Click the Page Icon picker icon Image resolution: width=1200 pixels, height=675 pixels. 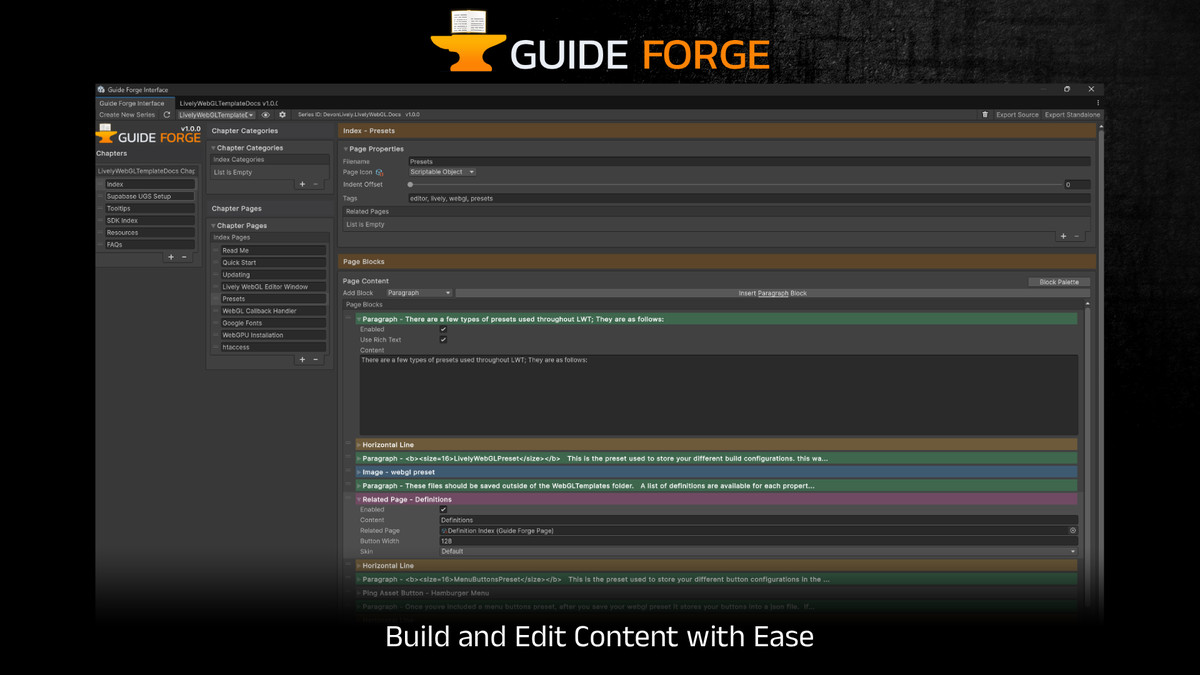[x=379, y=172]
